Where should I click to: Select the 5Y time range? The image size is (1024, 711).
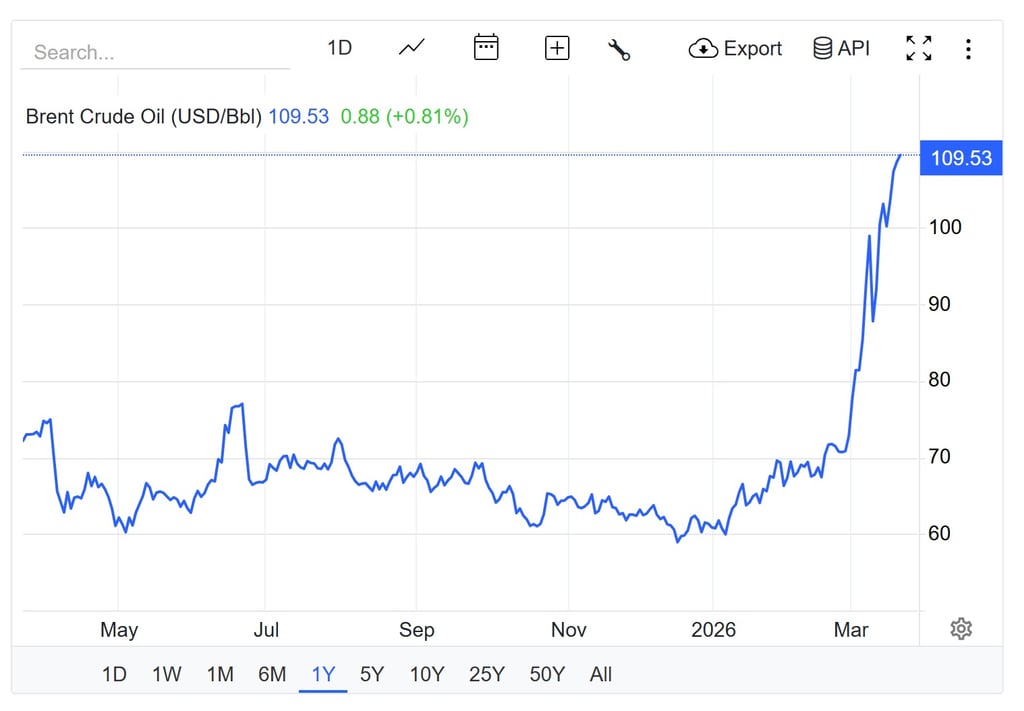tap(372, 674)
